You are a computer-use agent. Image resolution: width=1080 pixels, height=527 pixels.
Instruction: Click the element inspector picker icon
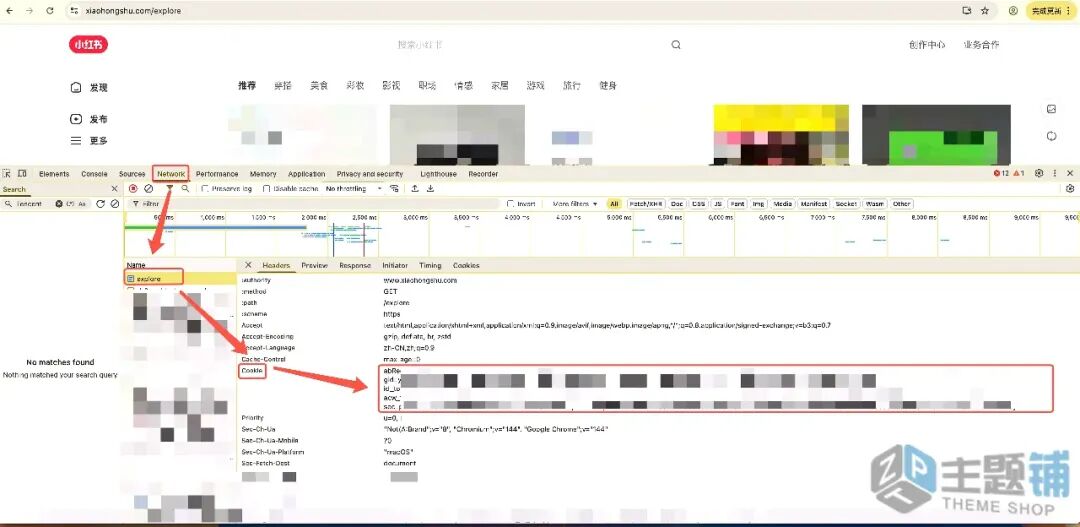[7, 174]
